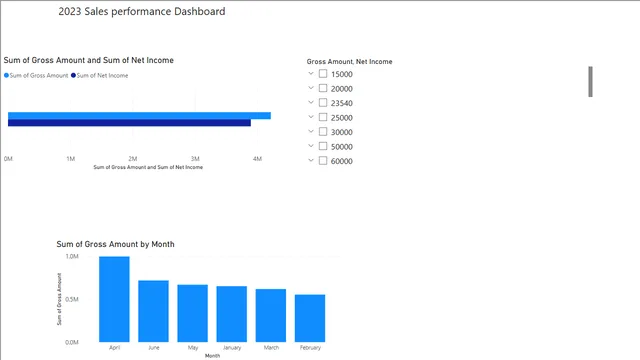Check the 50000 slicer checkbox
The width and height of the screenshot is (640, 360).
tap(323, 146)
